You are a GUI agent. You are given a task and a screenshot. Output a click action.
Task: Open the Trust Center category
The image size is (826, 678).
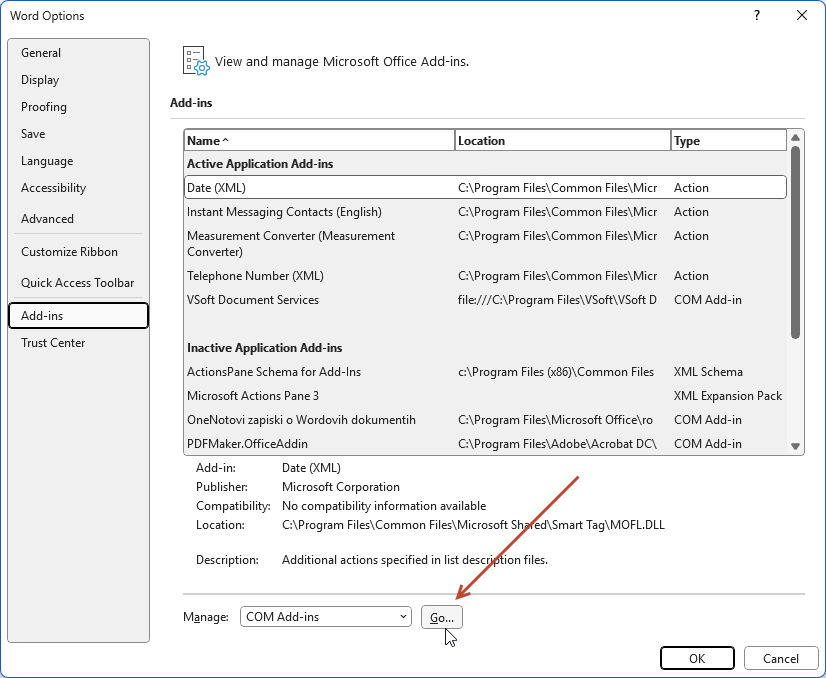pos(78,343)
